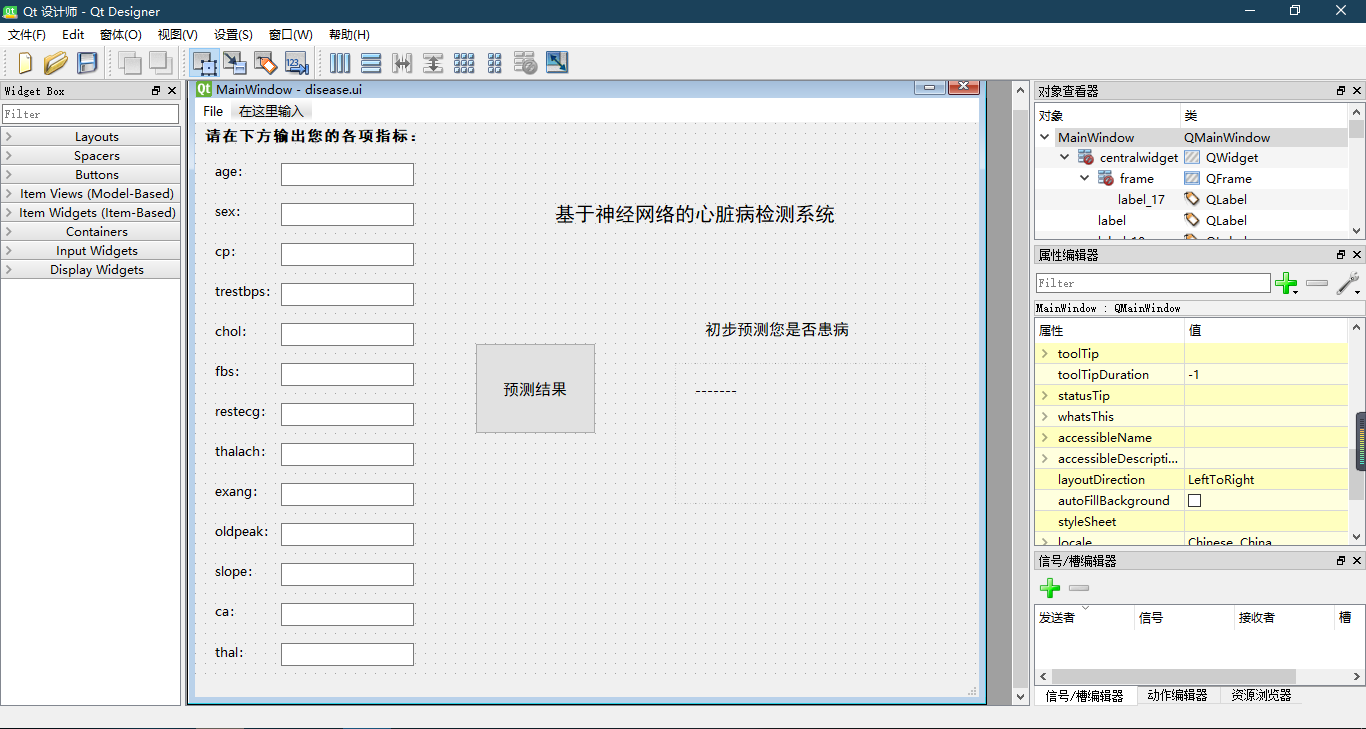Select the layoutDirection property row
The image size is (1366, 729).
coord(1191,480)
